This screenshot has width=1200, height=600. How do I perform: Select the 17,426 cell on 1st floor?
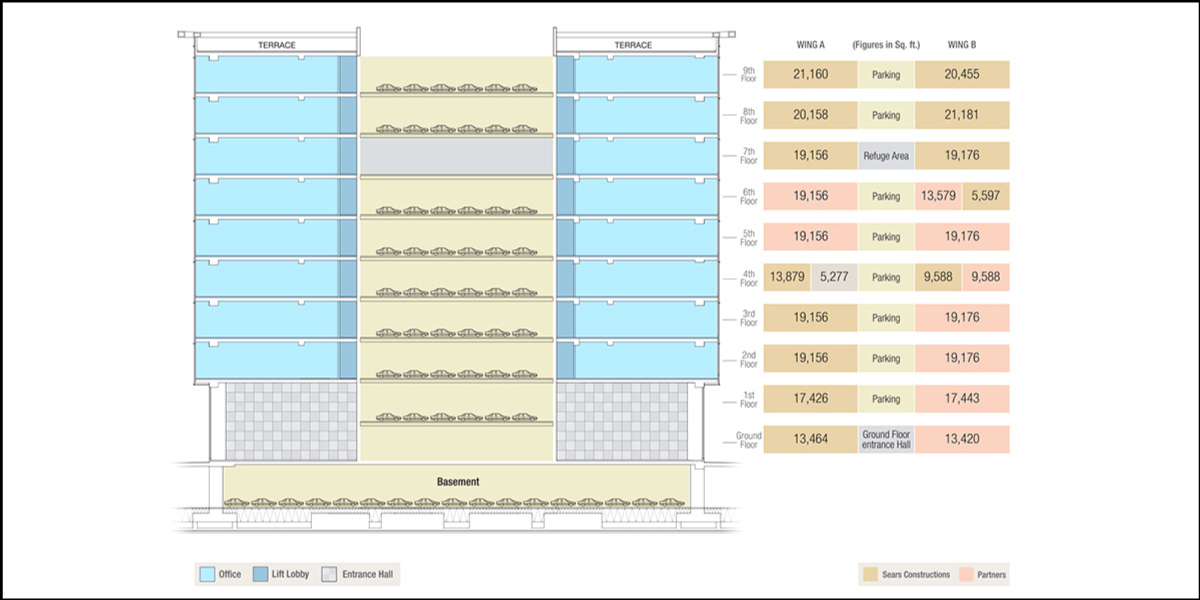[810, 399]
